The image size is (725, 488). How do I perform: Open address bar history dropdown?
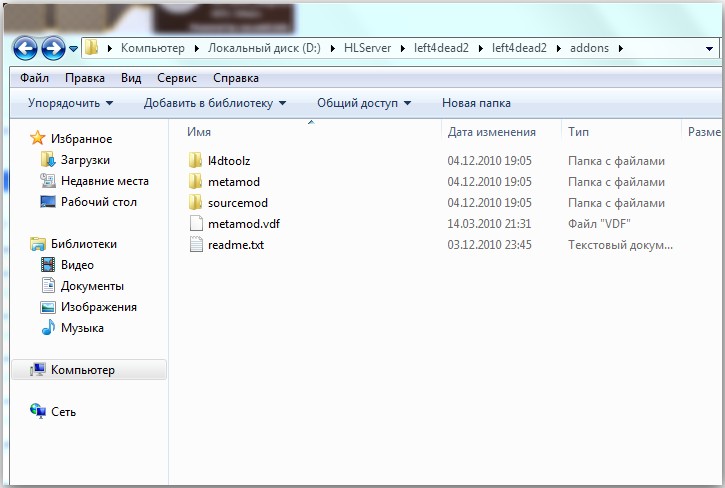(709, 49)
